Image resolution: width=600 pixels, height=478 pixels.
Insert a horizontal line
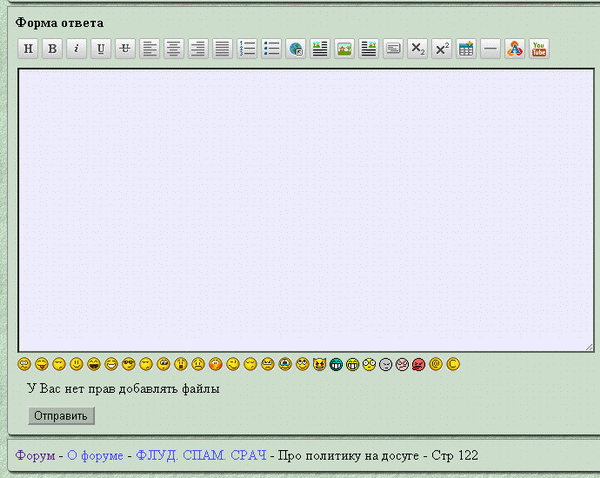point(490,49)
